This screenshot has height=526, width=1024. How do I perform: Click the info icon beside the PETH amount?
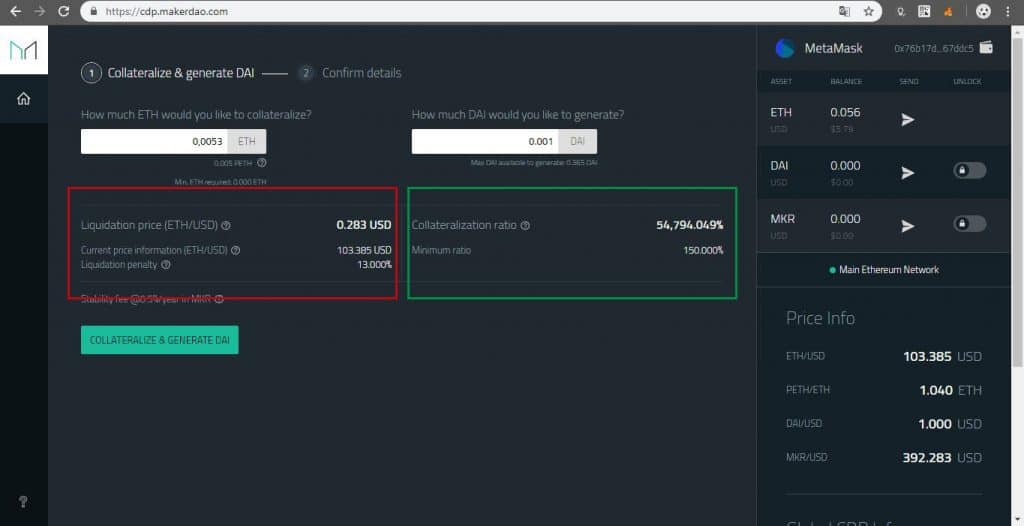[261, 163]
